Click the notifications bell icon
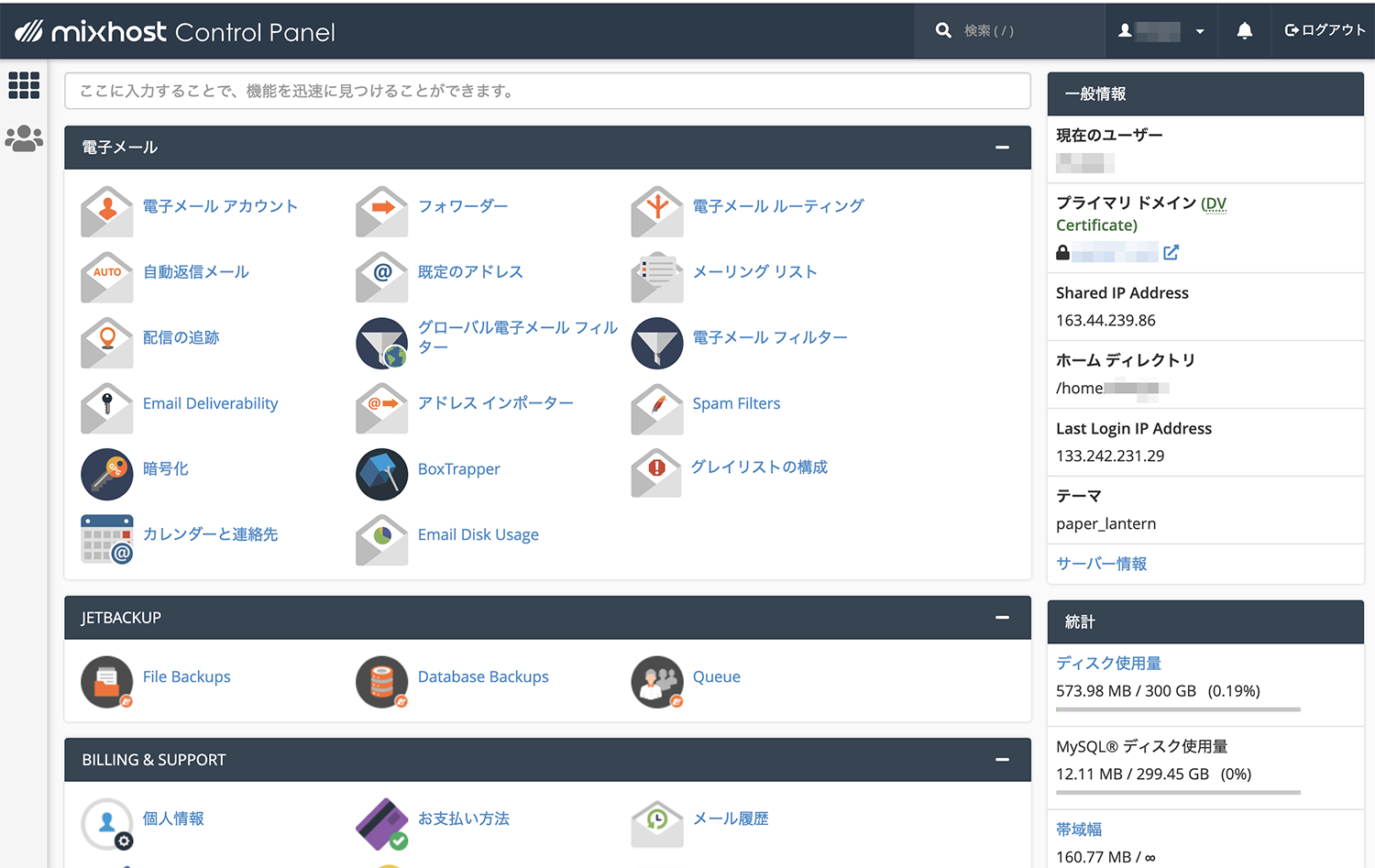The height and width of the screenshot is (868, 1375). click(1244, 31)
